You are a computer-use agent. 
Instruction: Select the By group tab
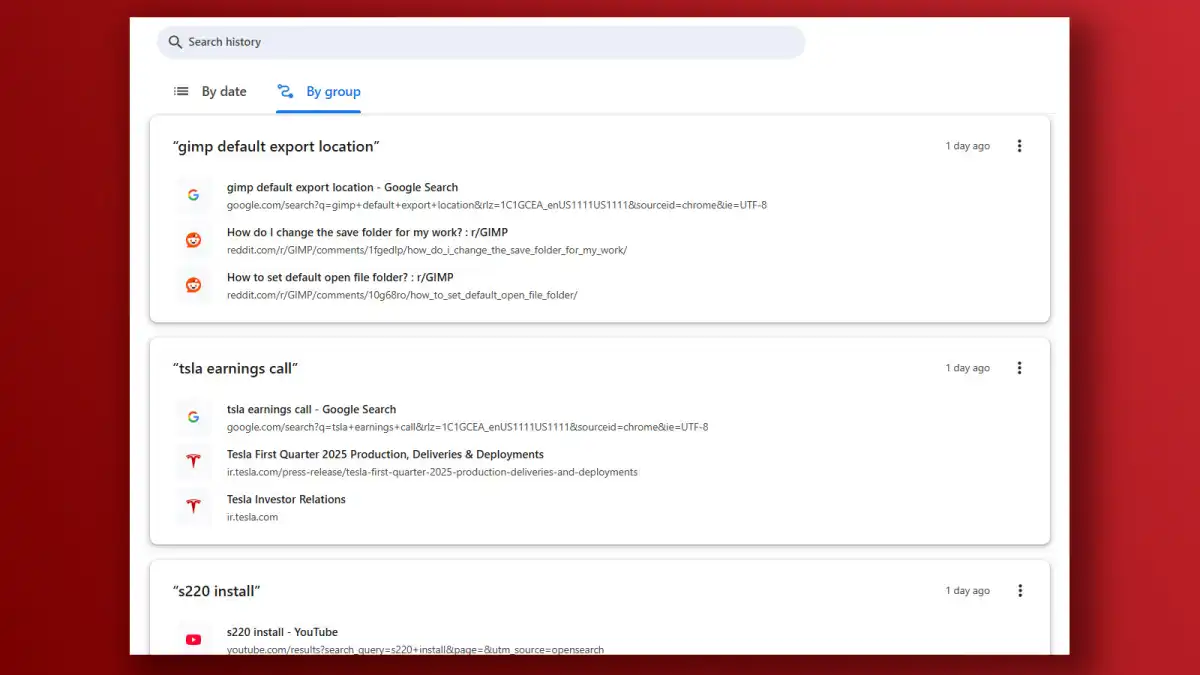click(x=319, y=91)
